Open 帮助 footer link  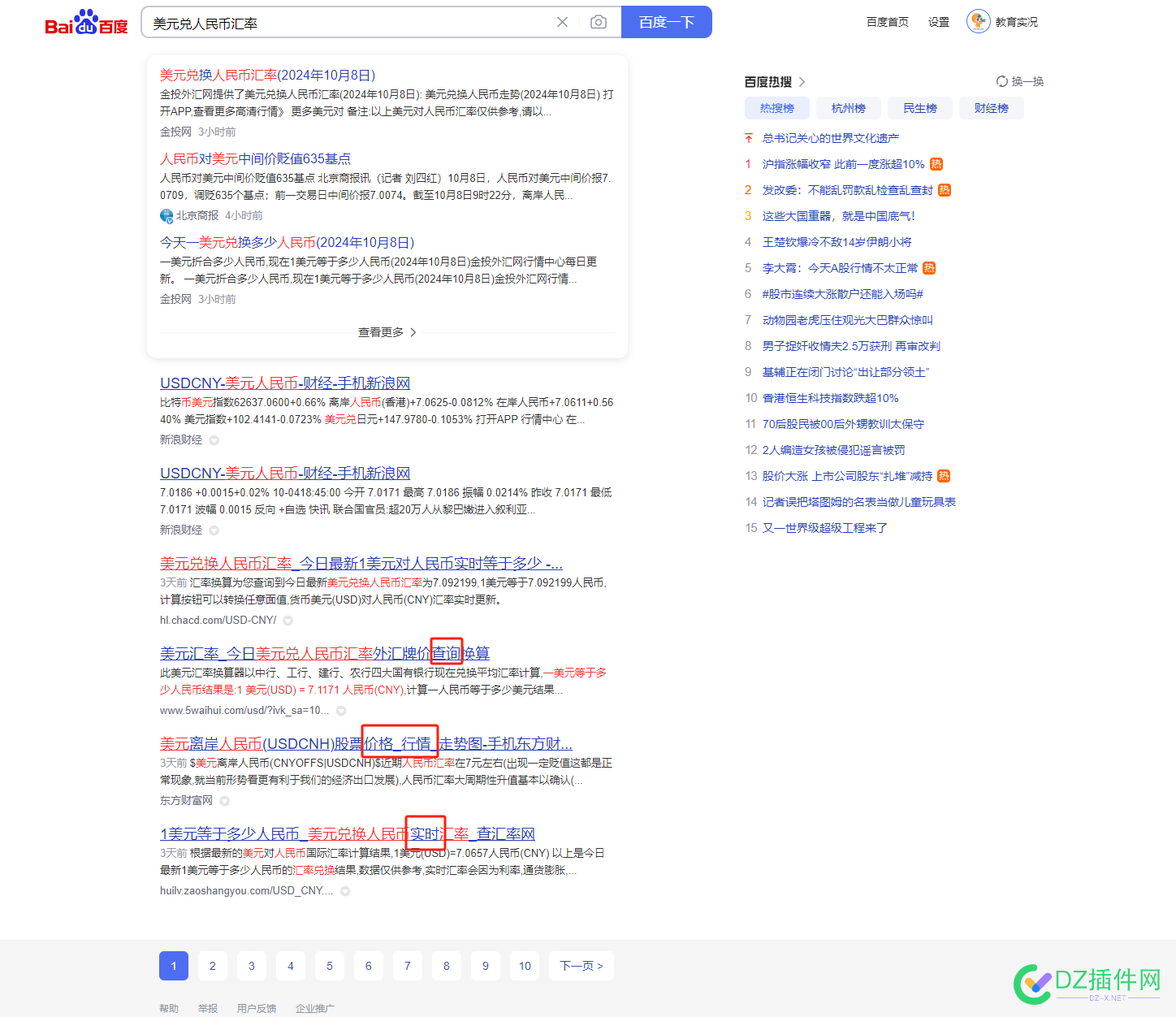tap(169, 1008)
